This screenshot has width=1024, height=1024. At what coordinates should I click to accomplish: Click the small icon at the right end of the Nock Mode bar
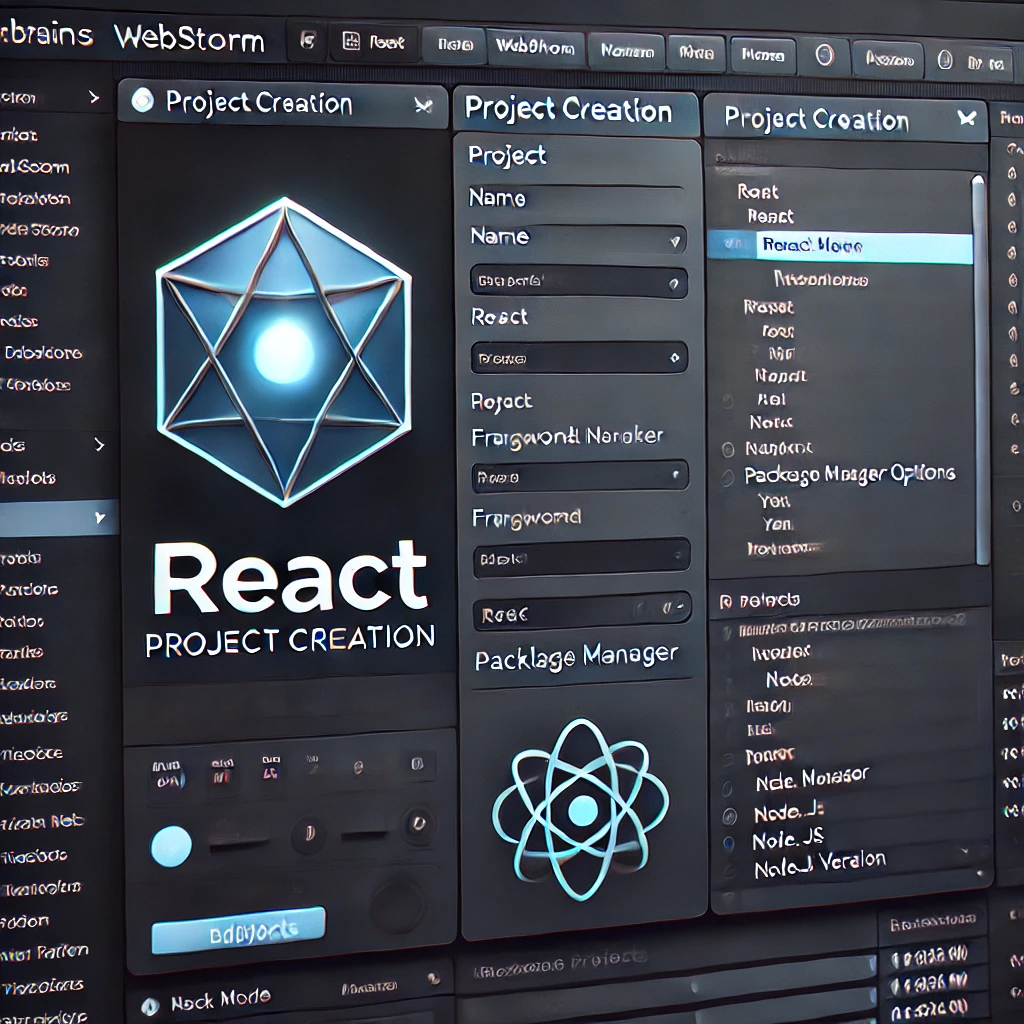click(434, 978)
